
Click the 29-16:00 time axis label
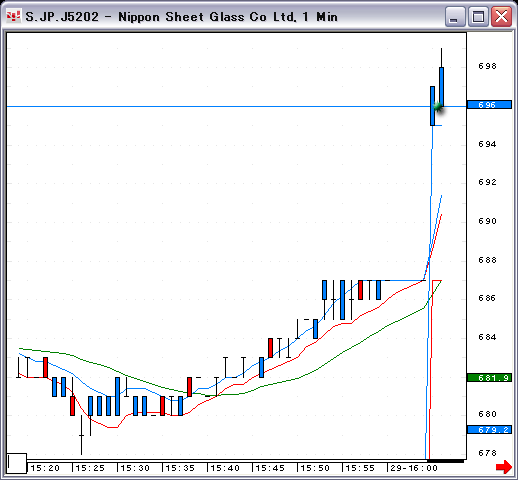pos(414,468)
